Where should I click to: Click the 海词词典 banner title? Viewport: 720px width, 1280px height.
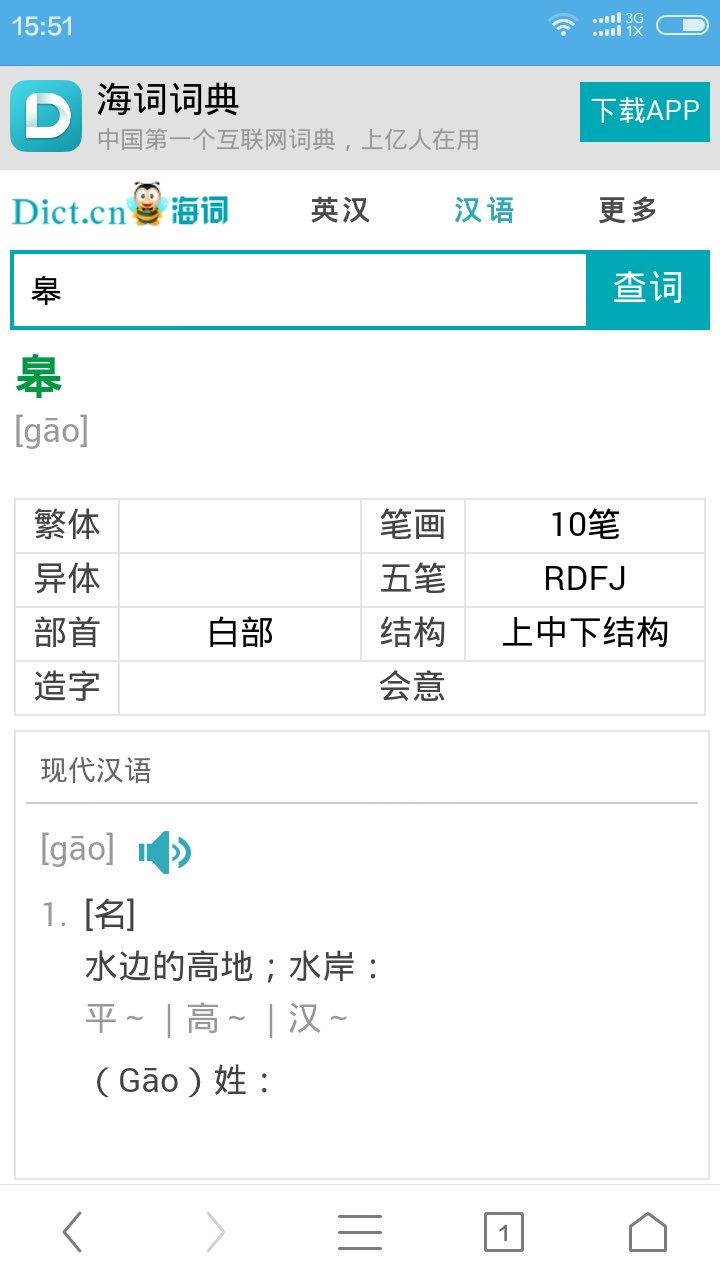[168, 100]
